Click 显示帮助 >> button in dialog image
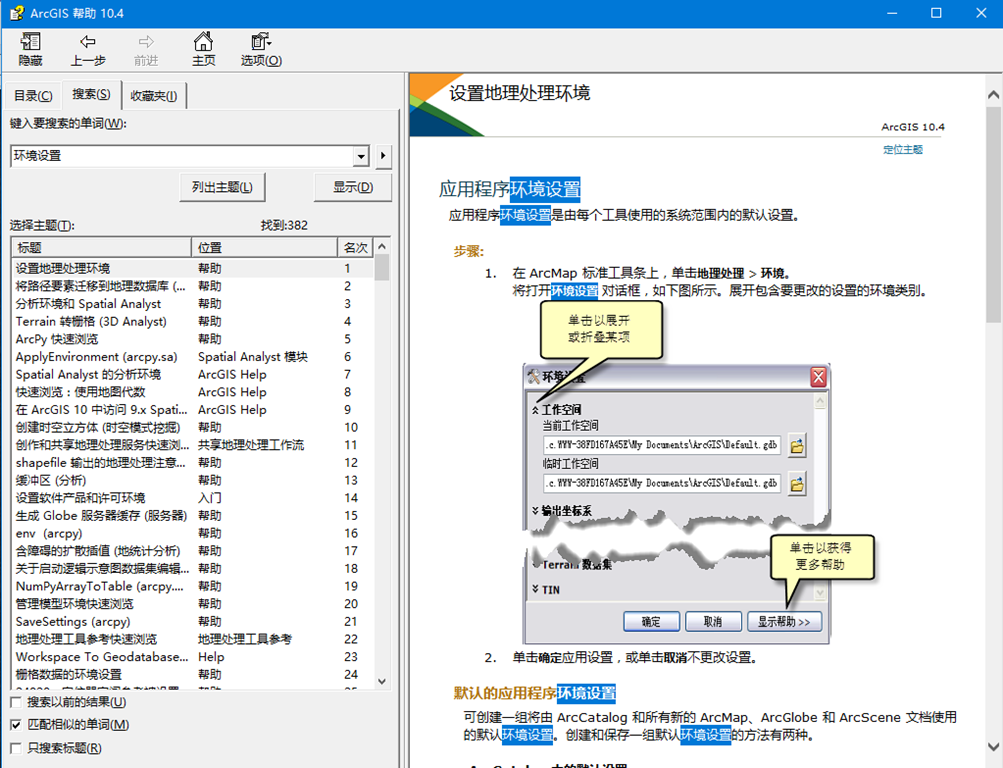This screenshot has width=1003, height=768. click(x=784, y=622)
